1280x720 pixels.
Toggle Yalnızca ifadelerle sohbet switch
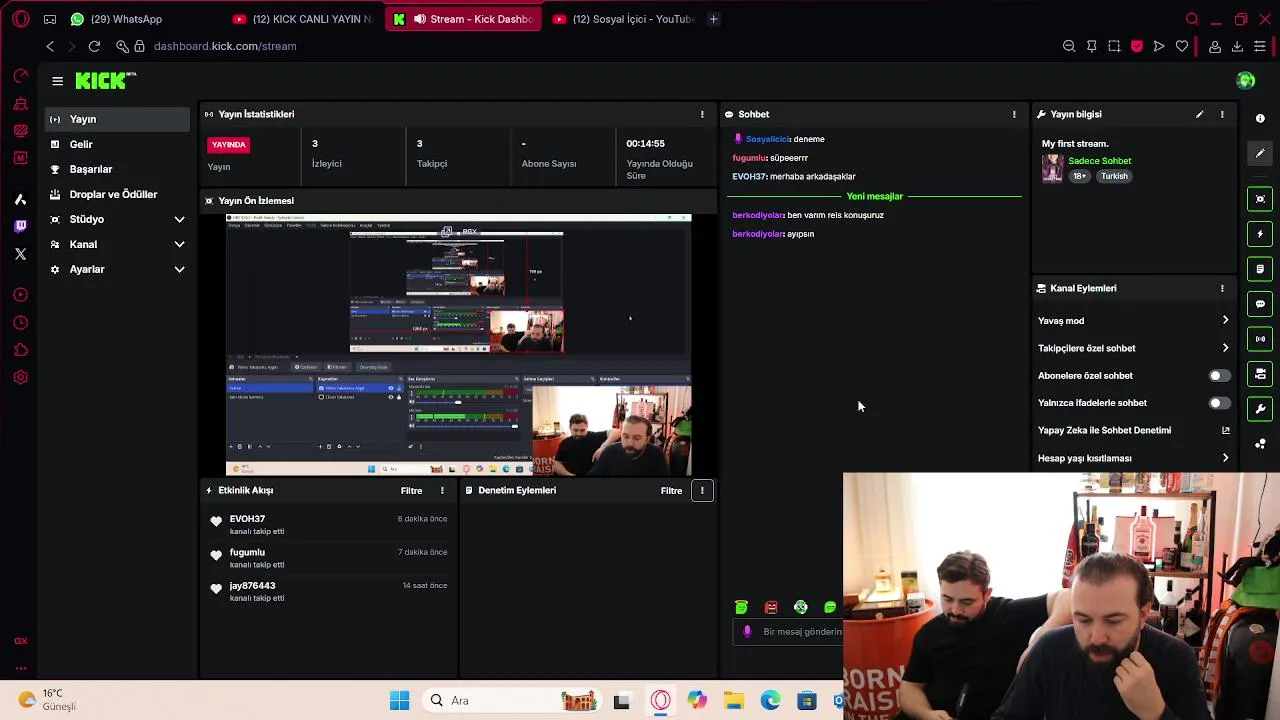point(1219,403)
